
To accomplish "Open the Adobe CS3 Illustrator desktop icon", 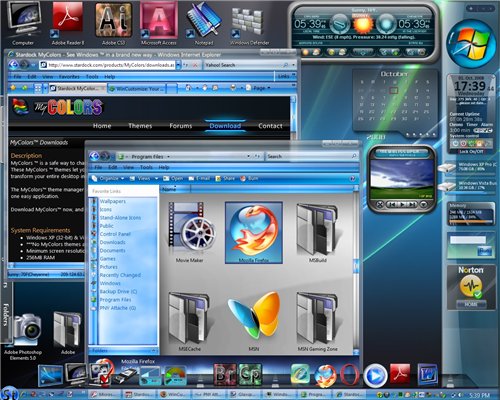I will (x=113, y=22).
